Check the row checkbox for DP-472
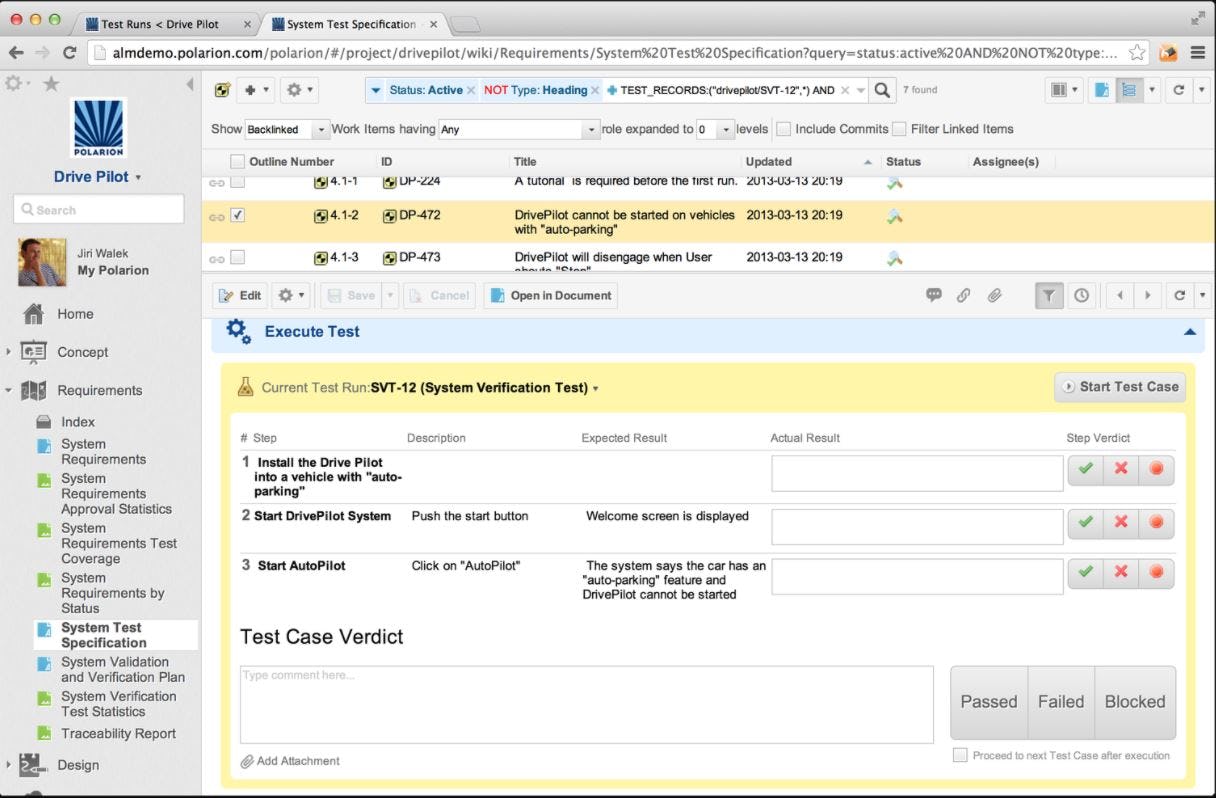This screenshot has height=798, width=1216. 236,214
